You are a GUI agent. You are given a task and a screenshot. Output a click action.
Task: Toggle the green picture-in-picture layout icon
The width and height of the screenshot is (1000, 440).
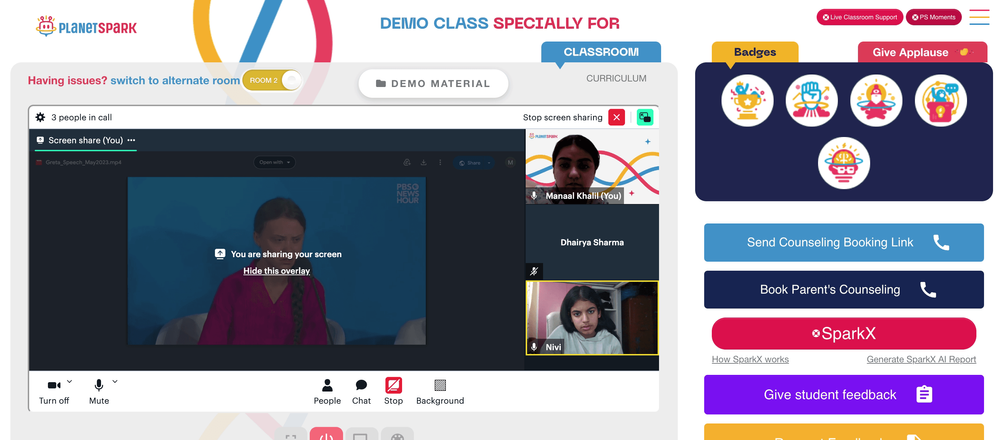coord(645,117)
